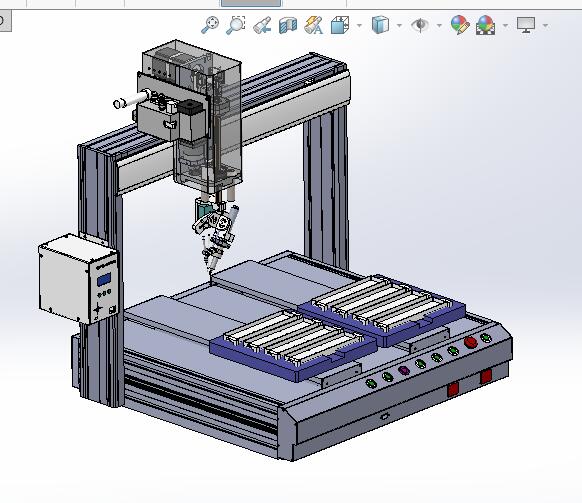Click the Zoom to Fit icon
The height and width of the screenshot is (503, 582).
click(x=210, y=25)
